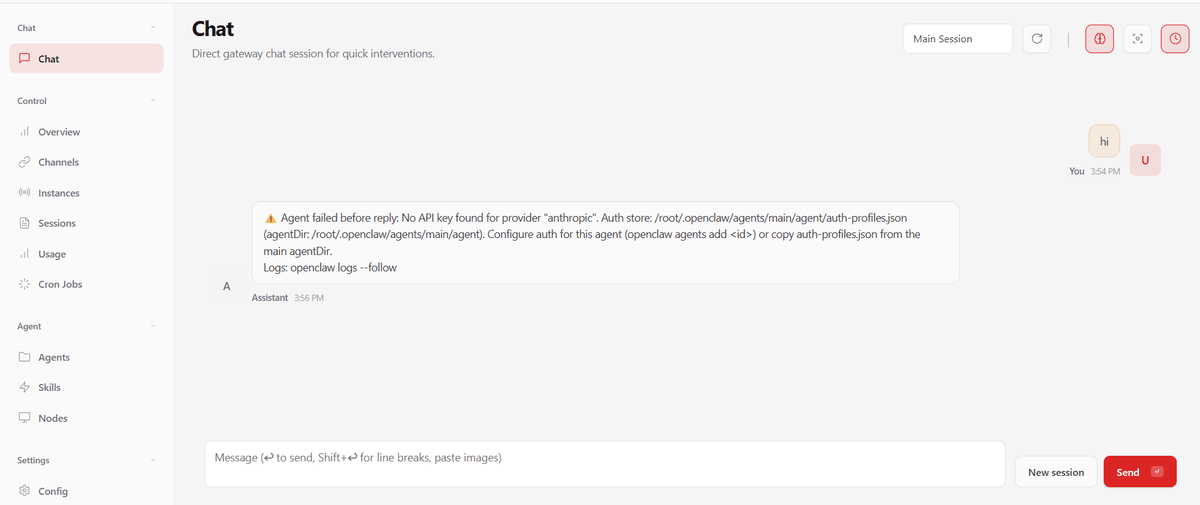Collapse the Control sidebar section

tap(152, 101)
